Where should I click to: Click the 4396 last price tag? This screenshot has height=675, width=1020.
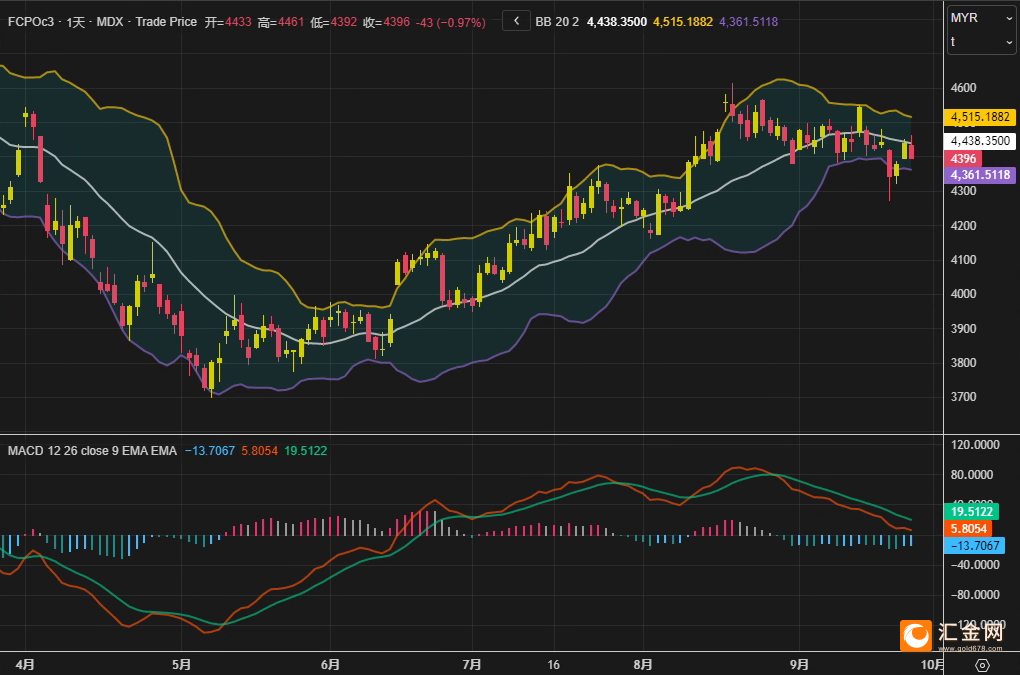[x=963, y=159]
